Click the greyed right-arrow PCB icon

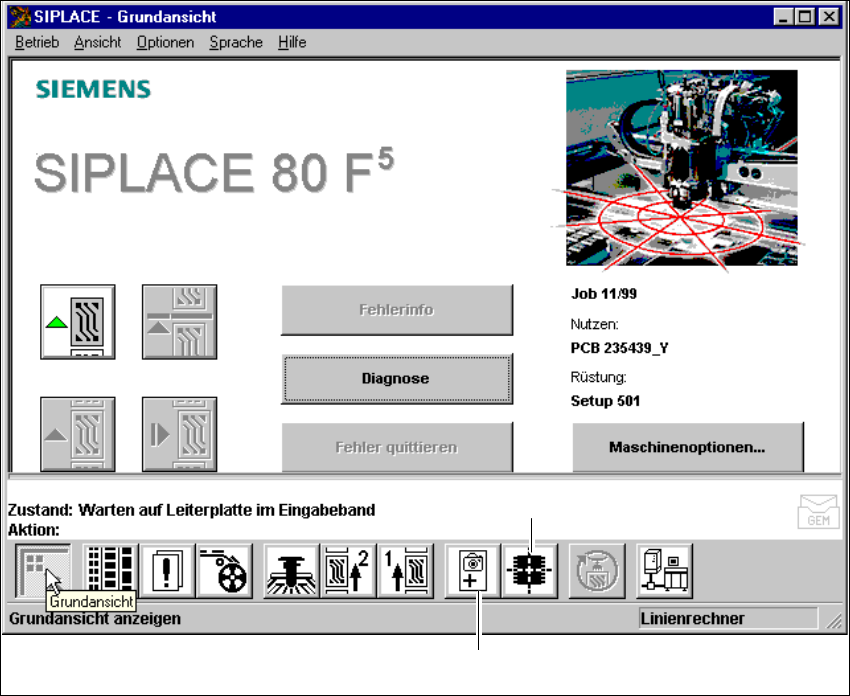(179, 434)
